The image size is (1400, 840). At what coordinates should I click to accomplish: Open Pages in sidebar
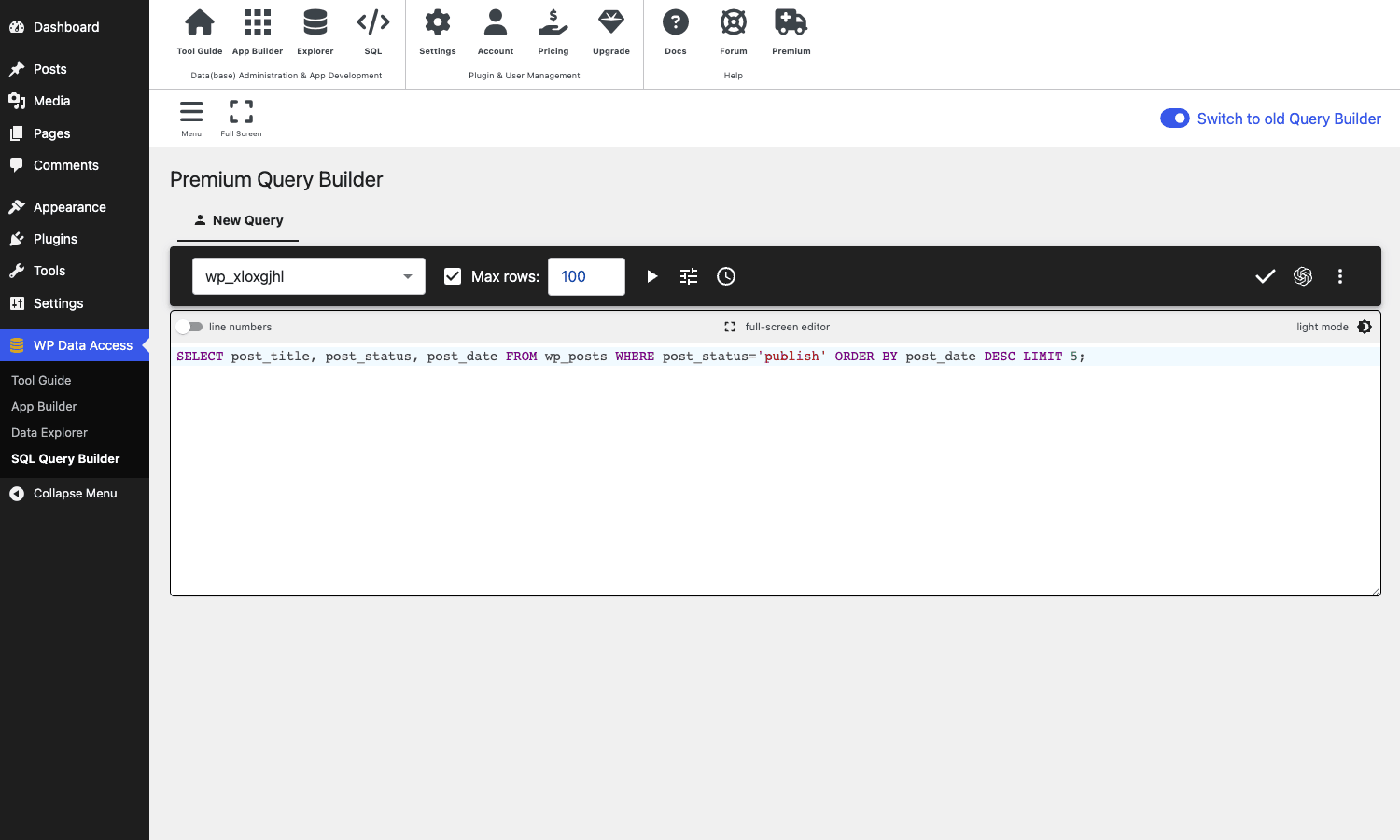point(75,133)
